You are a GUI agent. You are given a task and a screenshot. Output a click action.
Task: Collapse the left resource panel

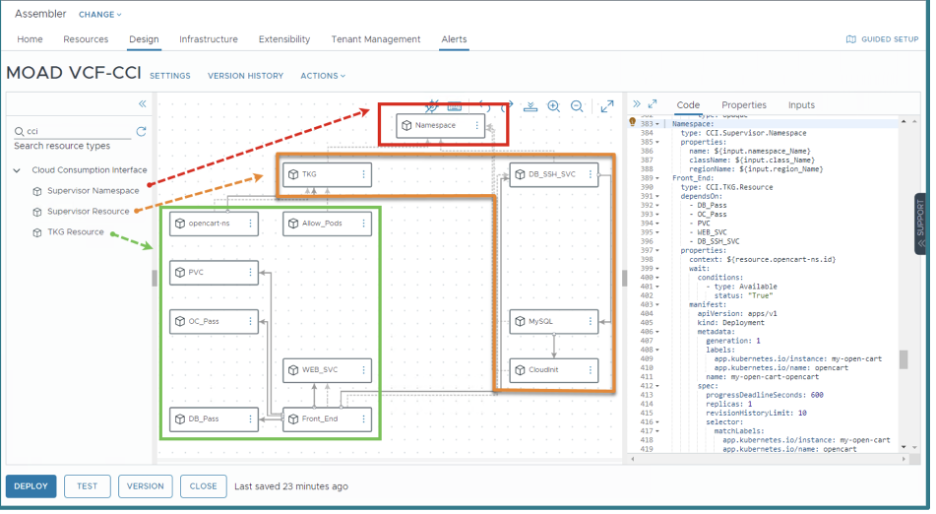pos(142,104)
